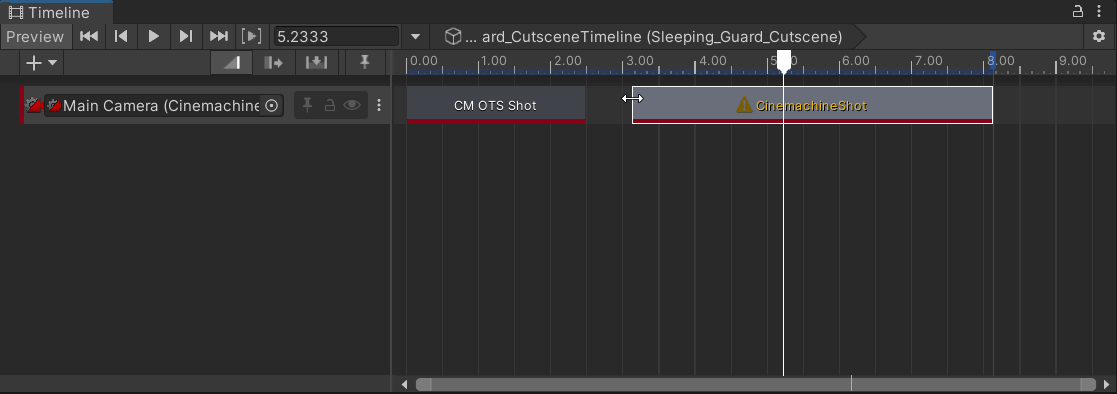Go to end of timeline
Image resolution: width=1117 pixels, height=394 pixels.
point(219,36)
